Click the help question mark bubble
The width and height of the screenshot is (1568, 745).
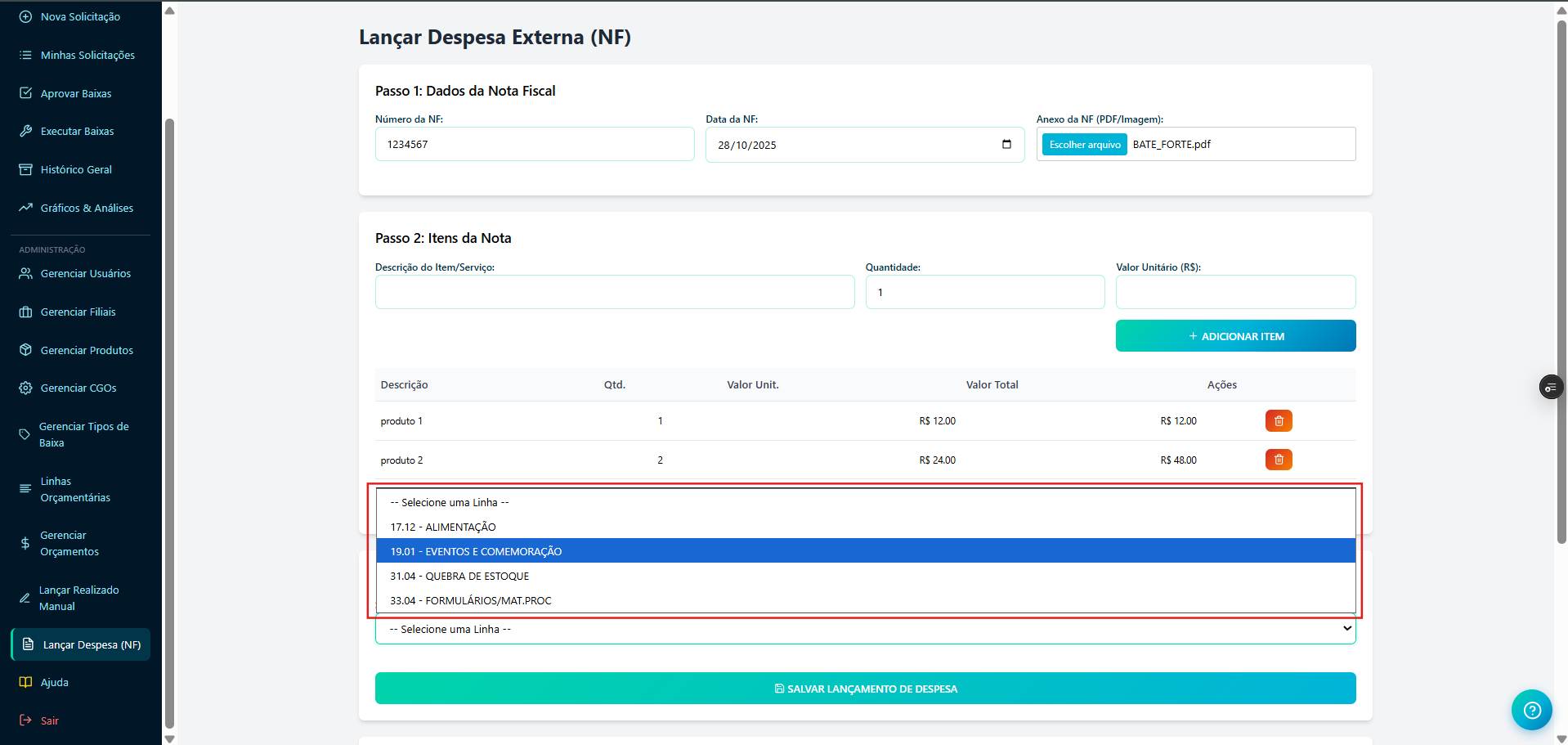1531,710
